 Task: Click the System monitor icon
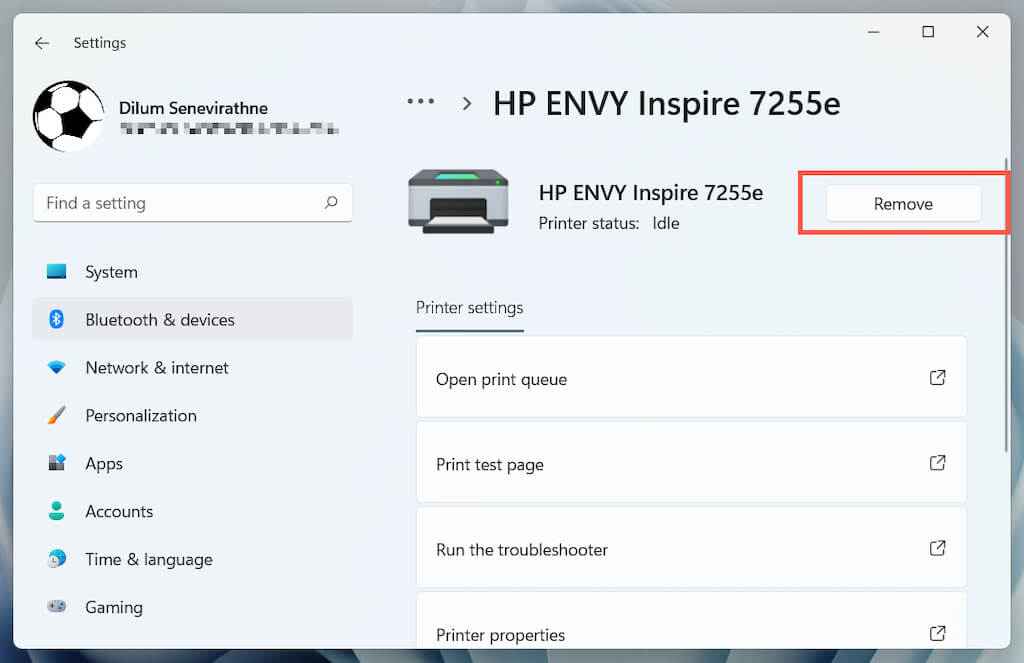coord(57,271)
